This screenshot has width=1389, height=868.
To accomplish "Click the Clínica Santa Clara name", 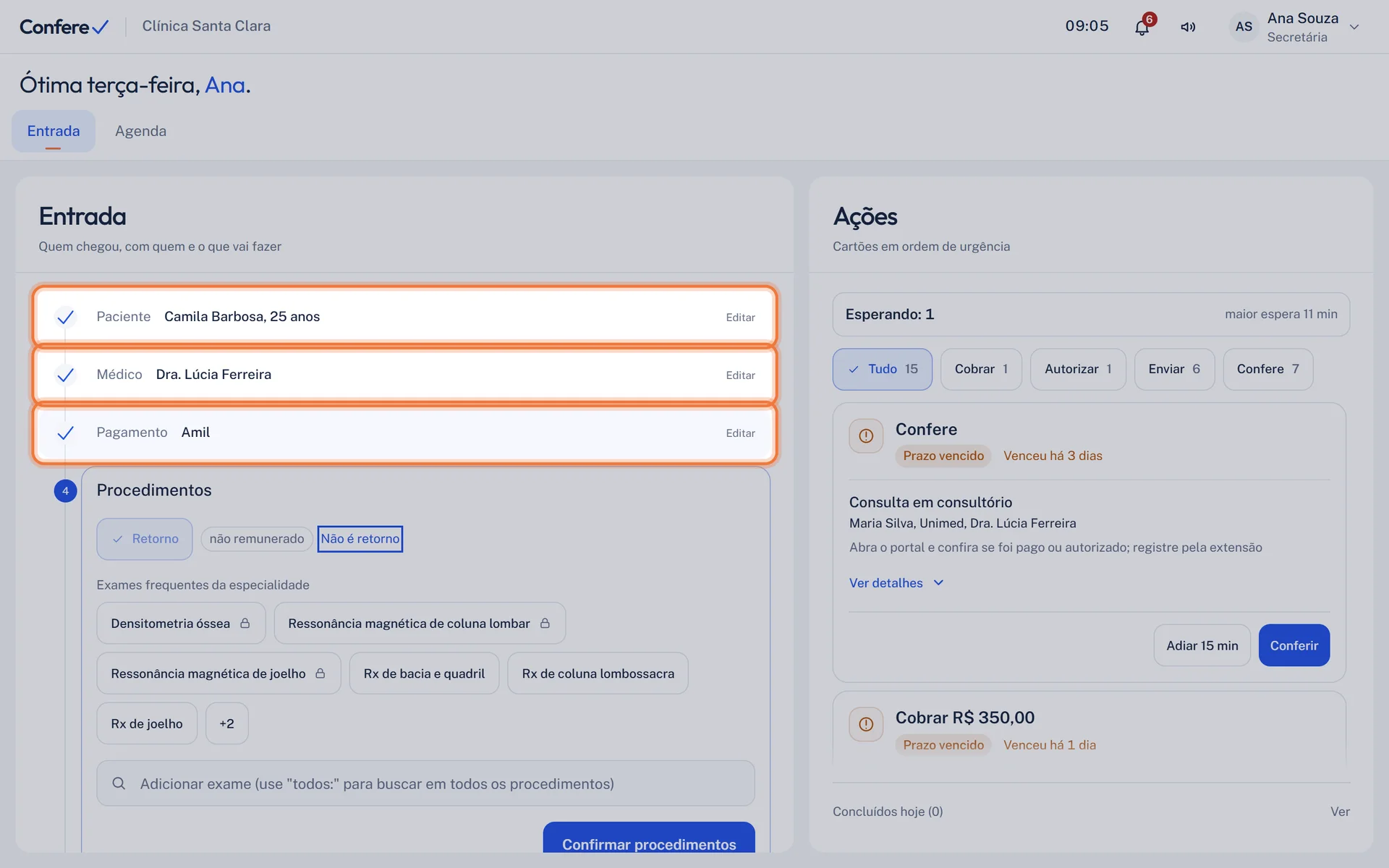I will click(x=206, y=26).
